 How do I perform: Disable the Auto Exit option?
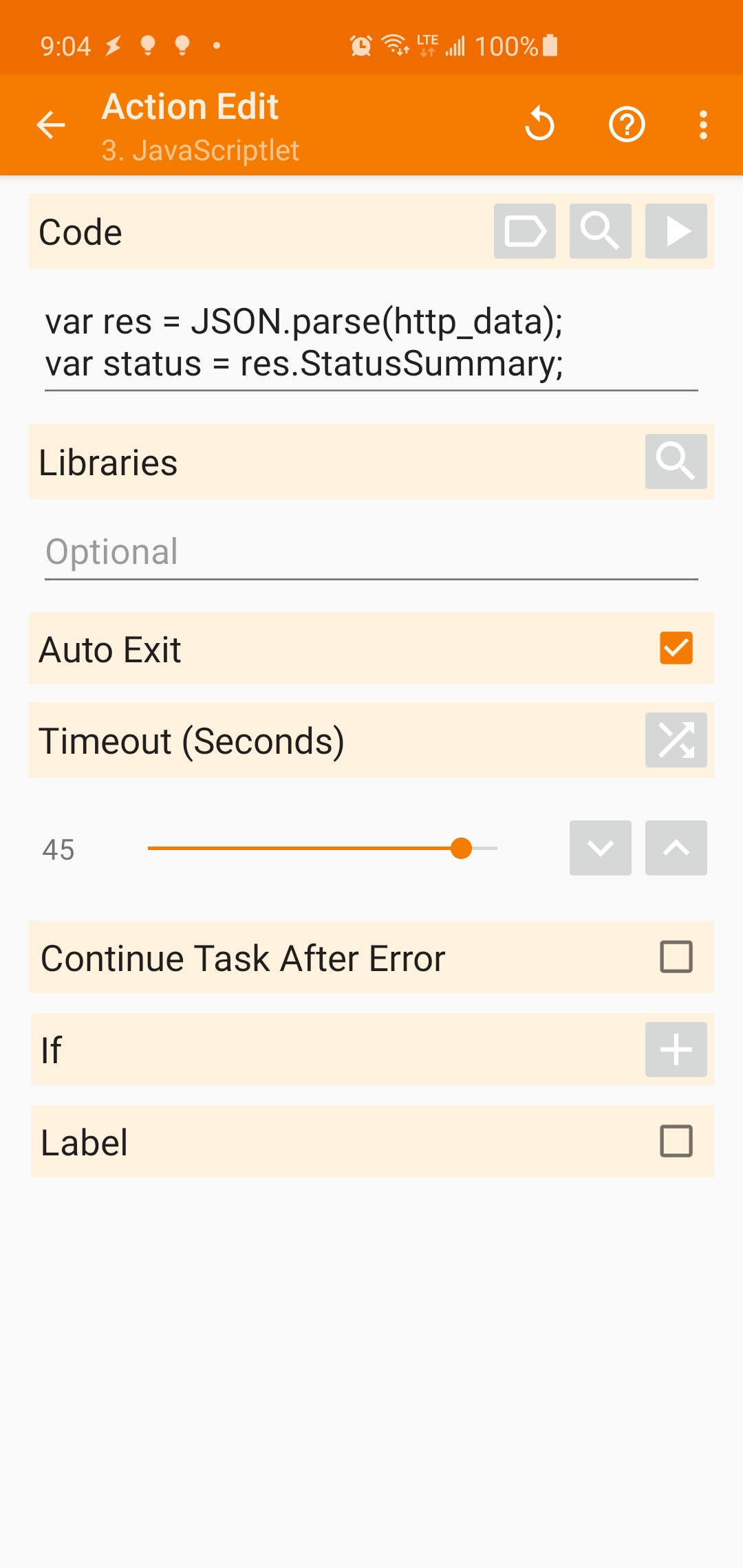point(676,647)
